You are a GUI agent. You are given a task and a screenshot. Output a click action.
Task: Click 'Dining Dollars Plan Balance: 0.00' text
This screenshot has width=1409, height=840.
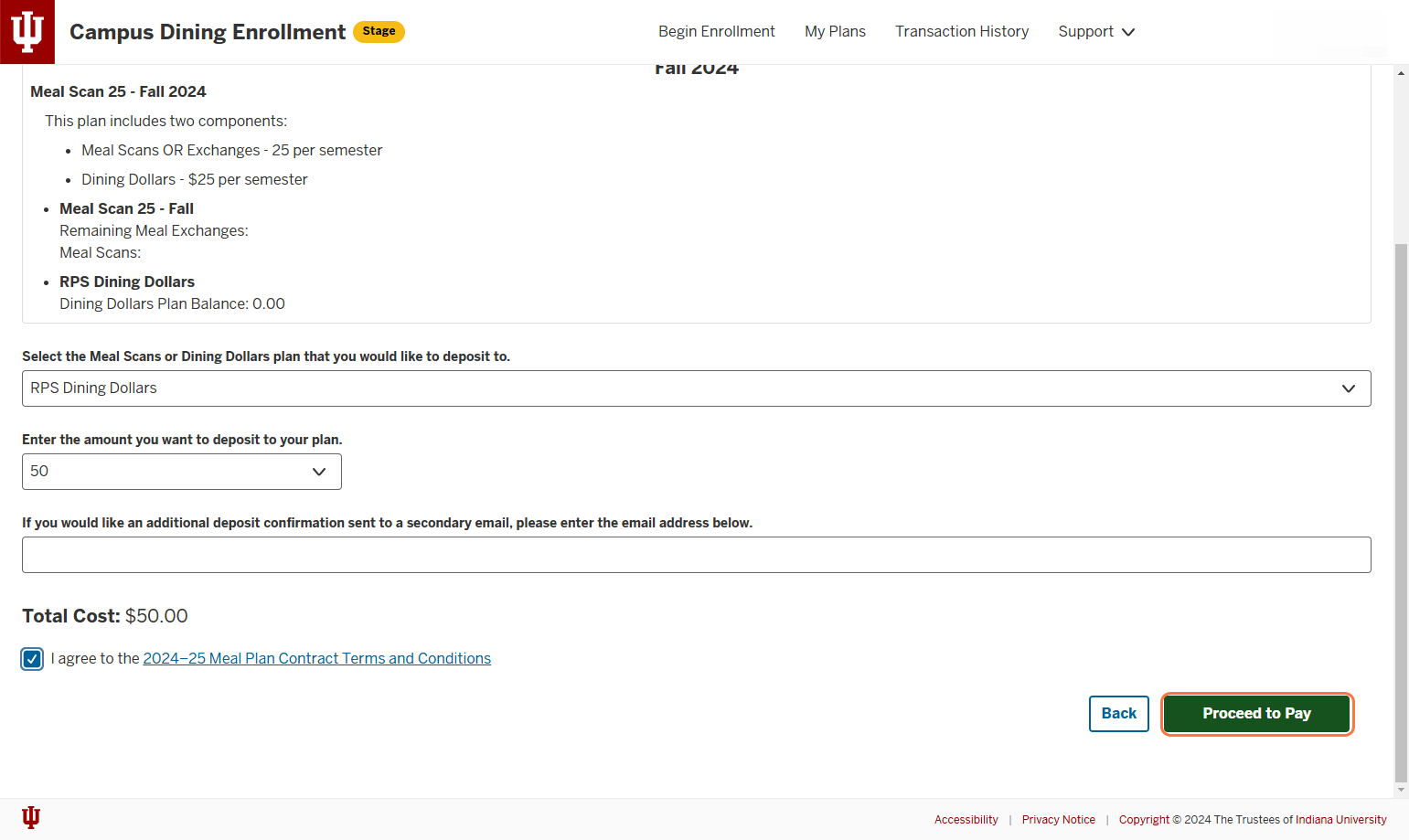click(172, 303)
